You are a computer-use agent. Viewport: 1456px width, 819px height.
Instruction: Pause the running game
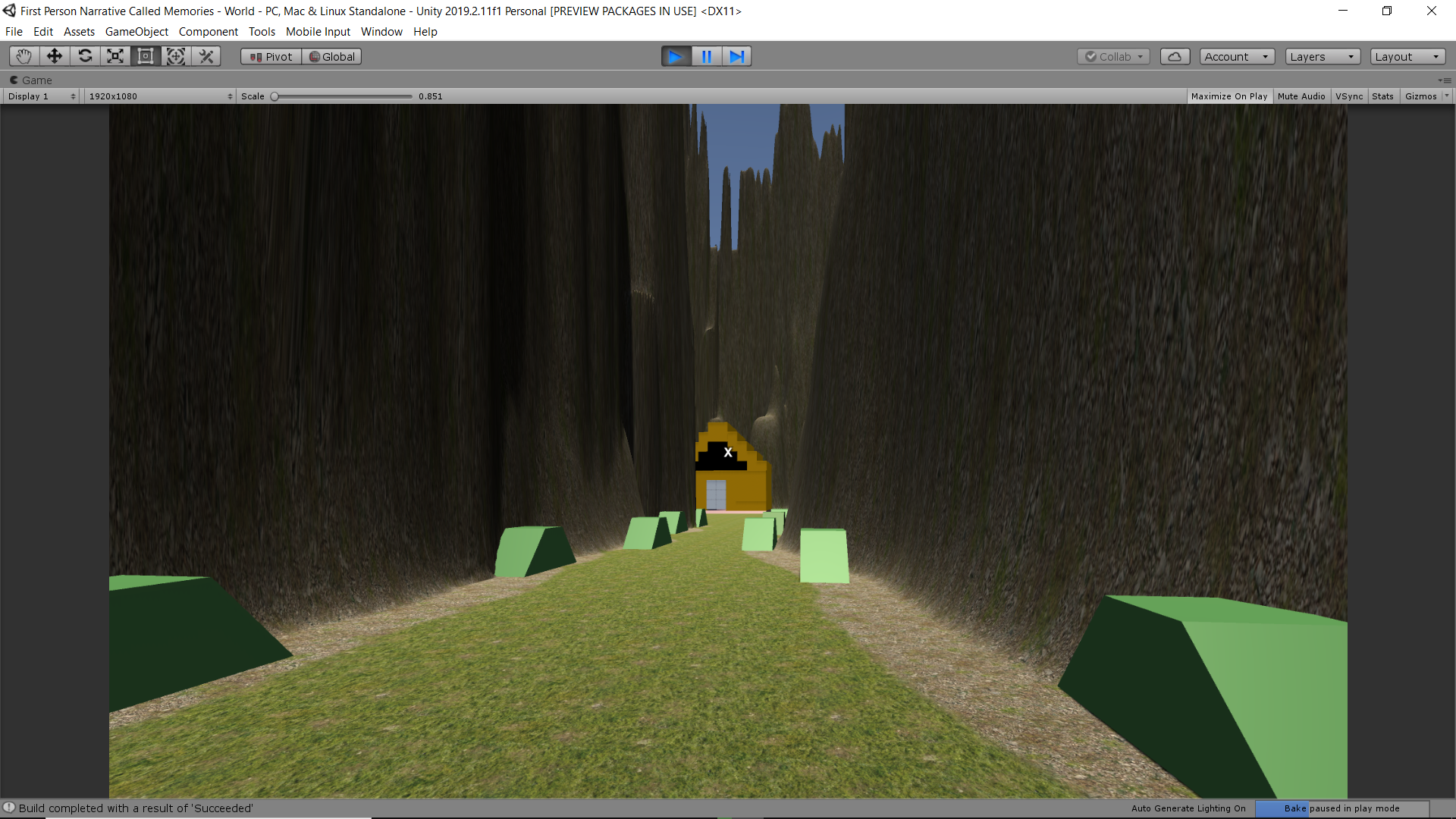[707, 56]
